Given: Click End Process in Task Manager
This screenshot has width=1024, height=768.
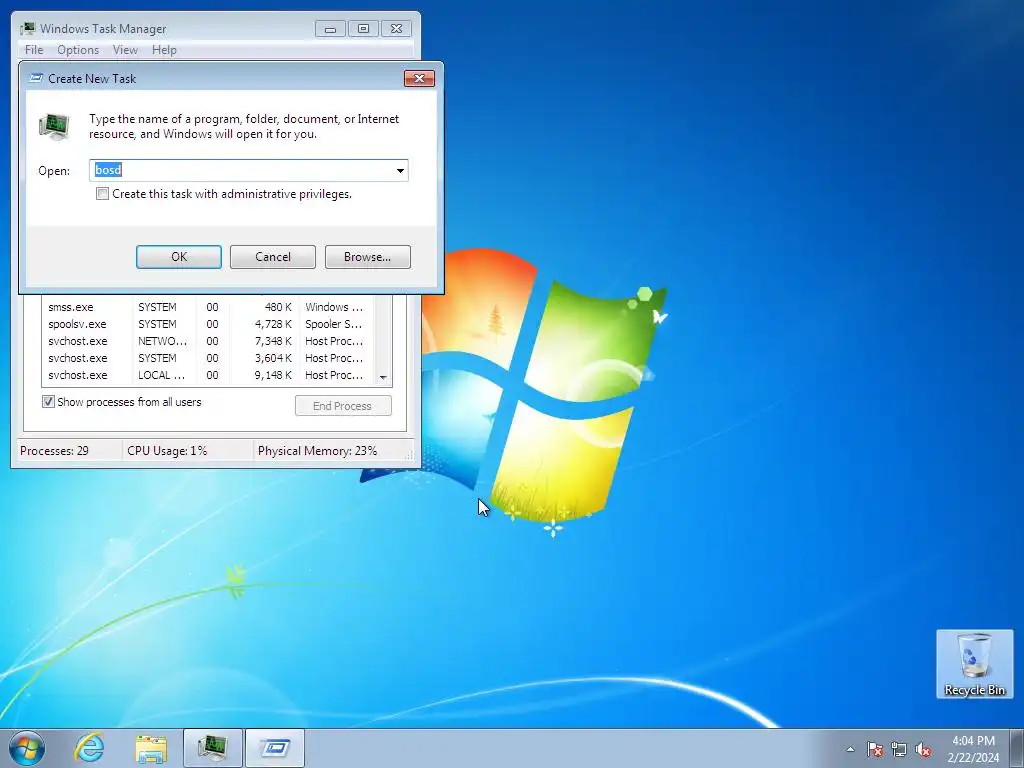Looking at the screenshot, I should [x=343, y=406].
